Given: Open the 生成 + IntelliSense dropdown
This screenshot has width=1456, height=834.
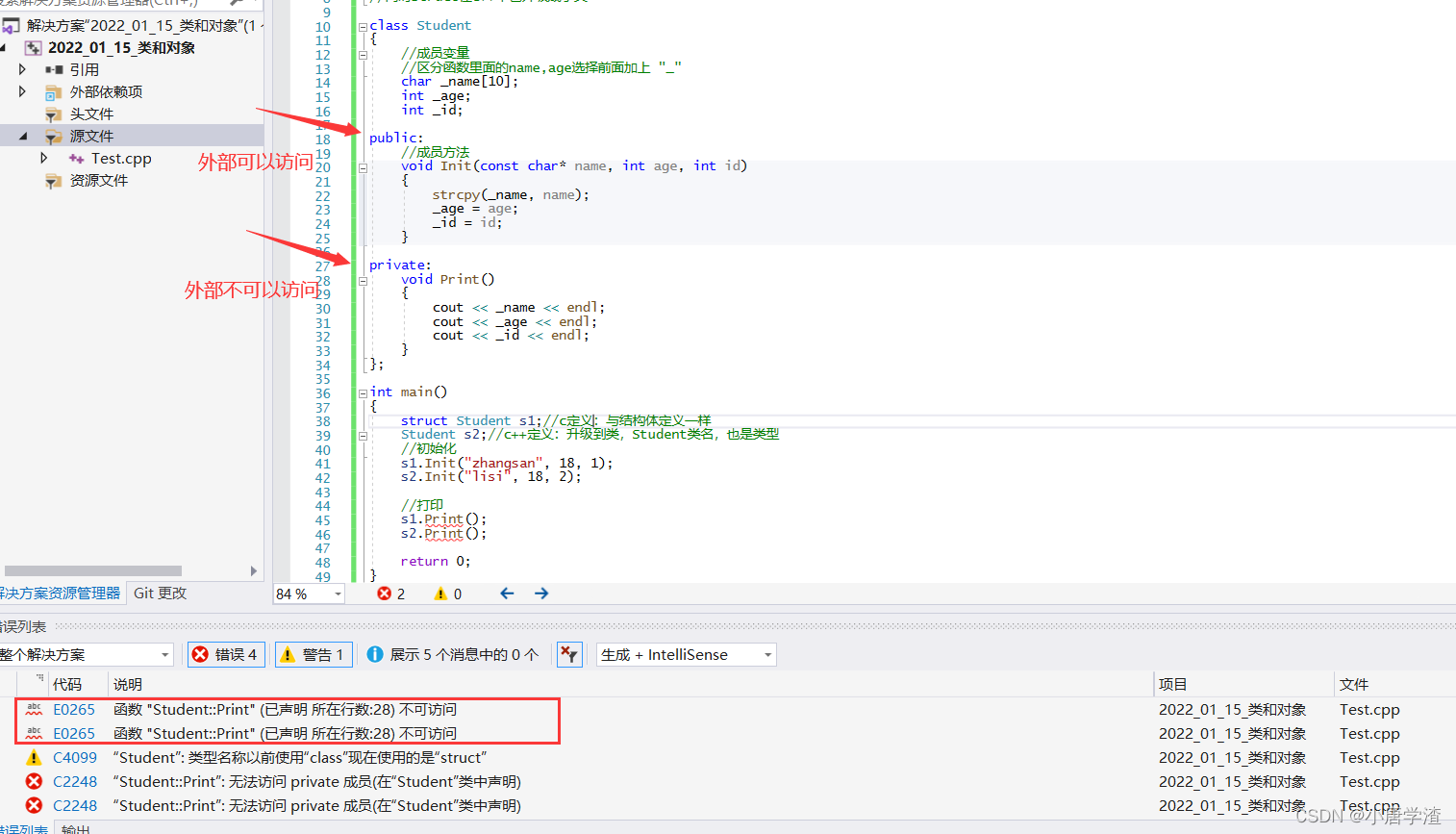Looking at the screenshot, I should [767, 655].
